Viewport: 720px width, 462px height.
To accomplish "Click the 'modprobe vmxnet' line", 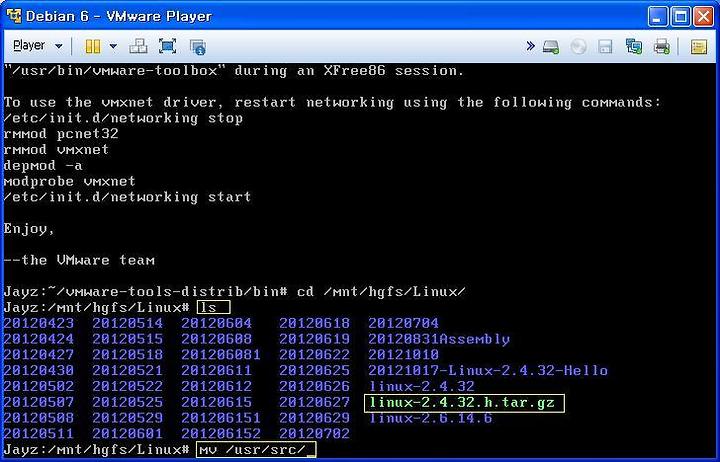I will point(69,181).
